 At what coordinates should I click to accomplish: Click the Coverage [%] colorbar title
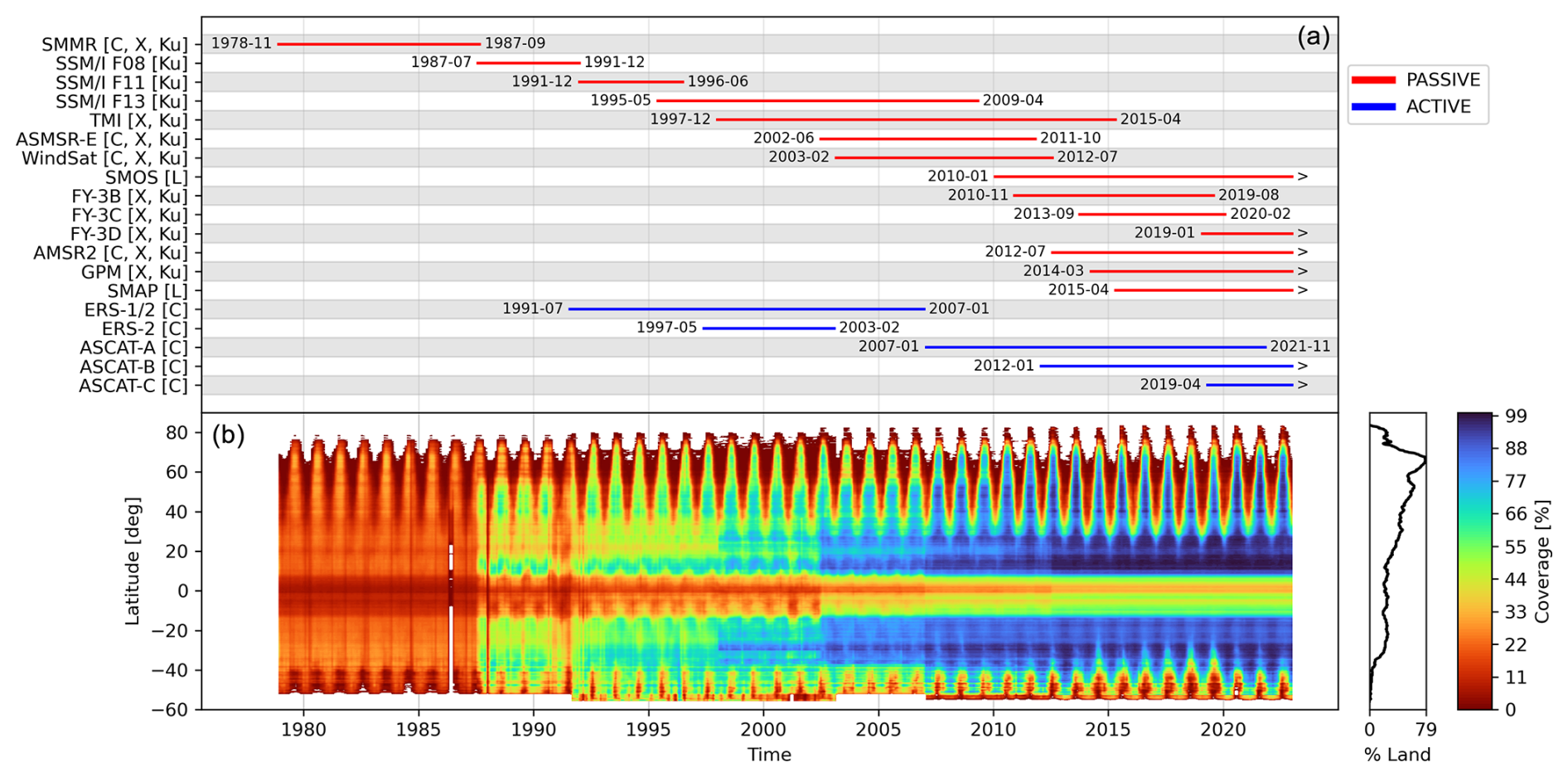[x=1541, y=561]
